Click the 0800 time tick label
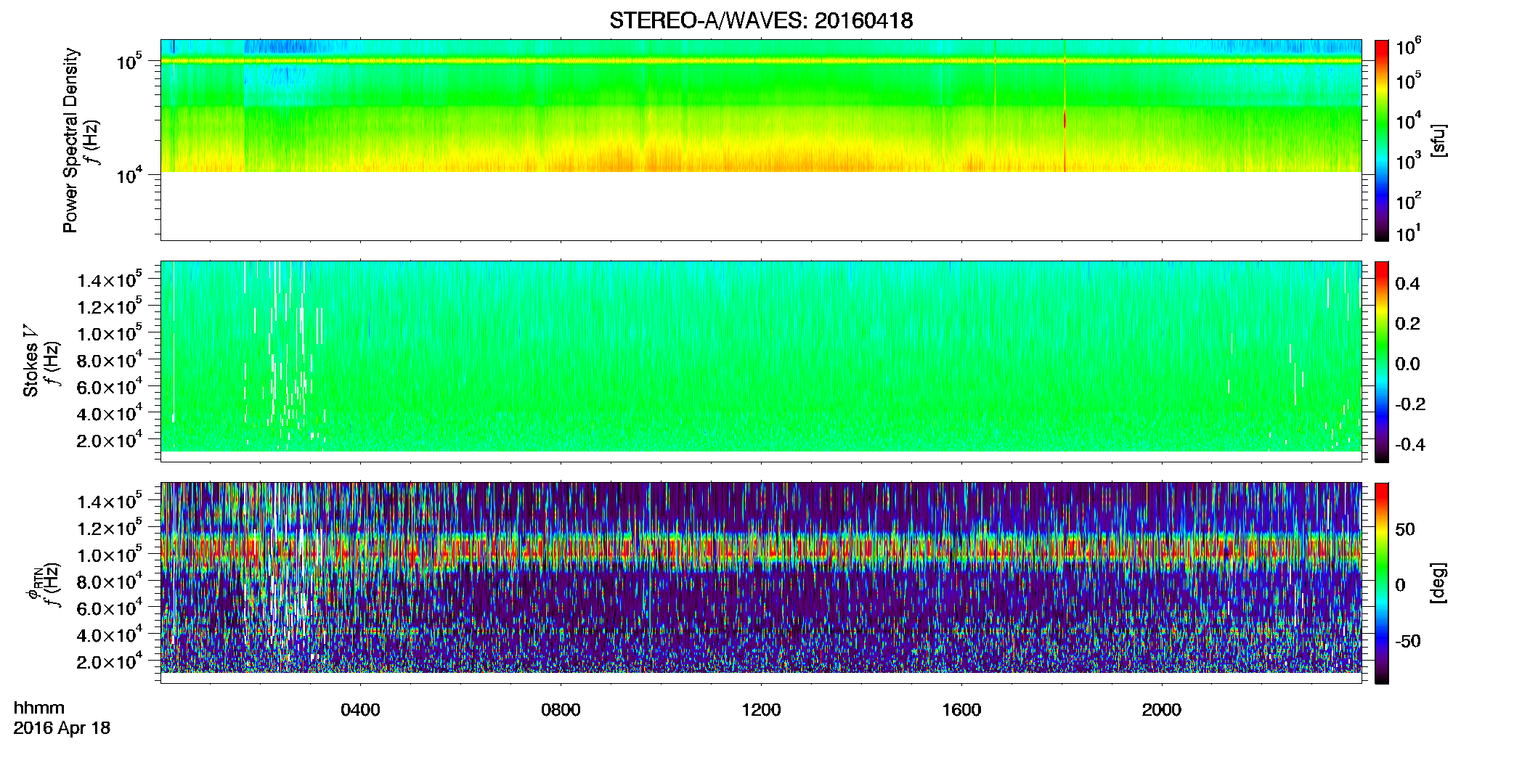 tap(561, 710)
